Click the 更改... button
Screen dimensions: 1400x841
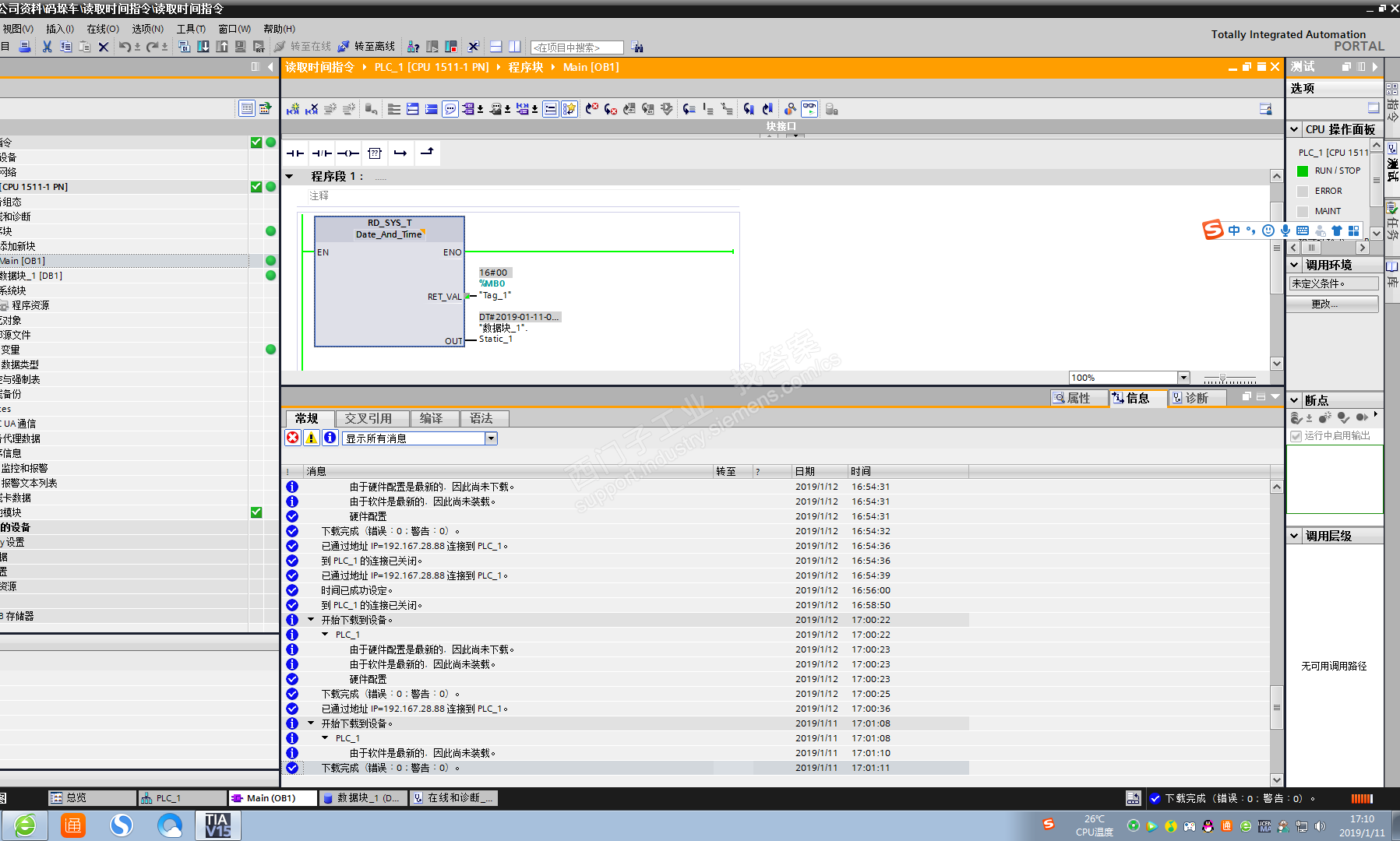[1333, 304]
